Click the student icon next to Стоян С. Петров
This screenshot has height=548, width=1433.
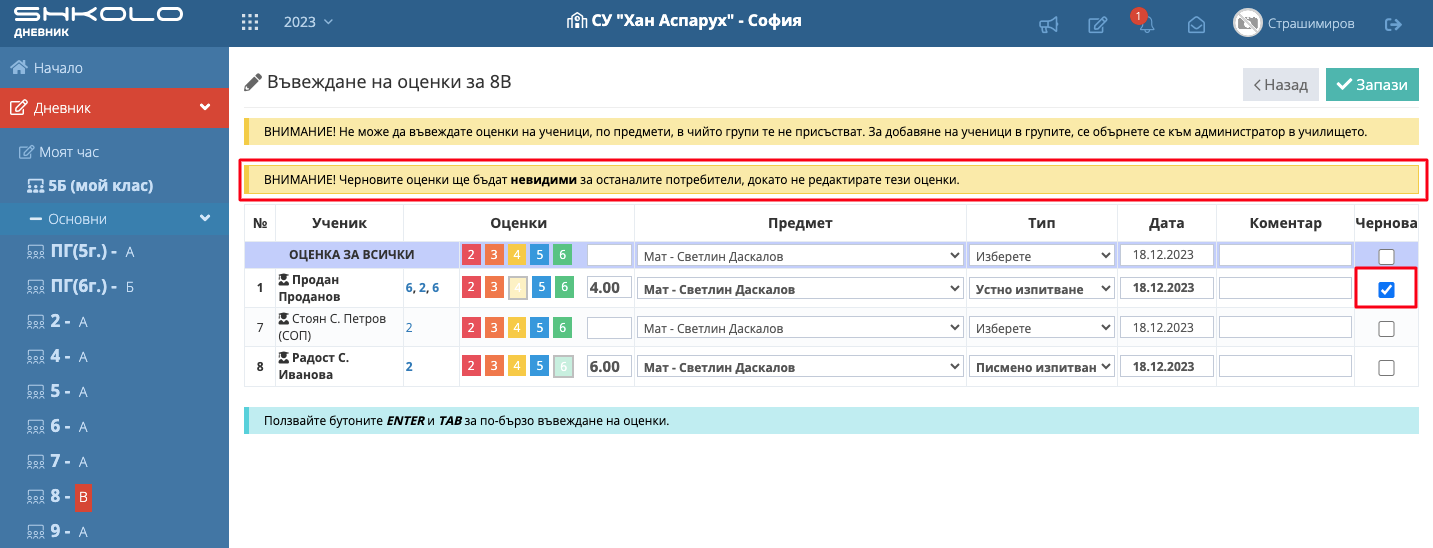click(284, 320)
